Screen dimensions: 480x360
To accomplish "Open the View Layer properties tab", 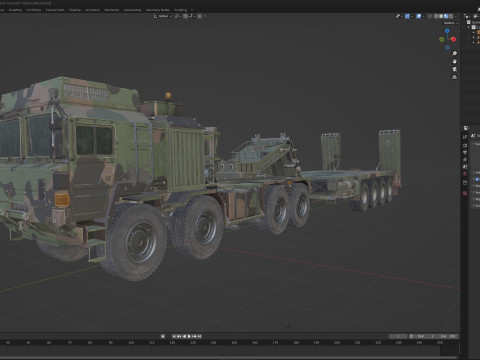I will (465, 159).
